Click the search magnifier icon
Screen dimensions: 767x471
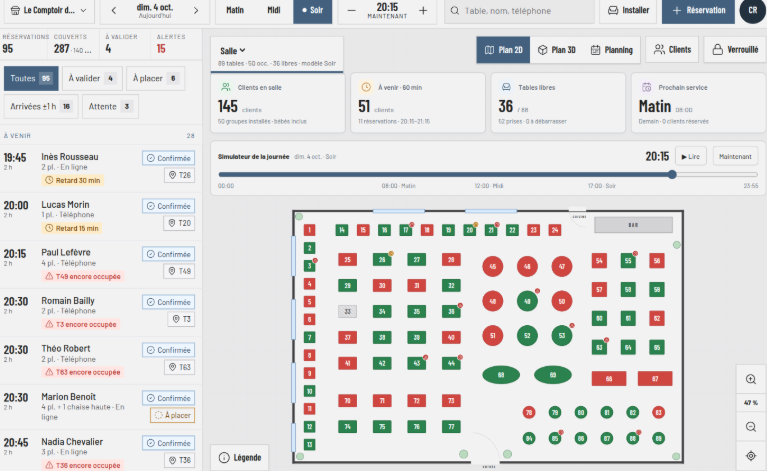tap(455, 11)
